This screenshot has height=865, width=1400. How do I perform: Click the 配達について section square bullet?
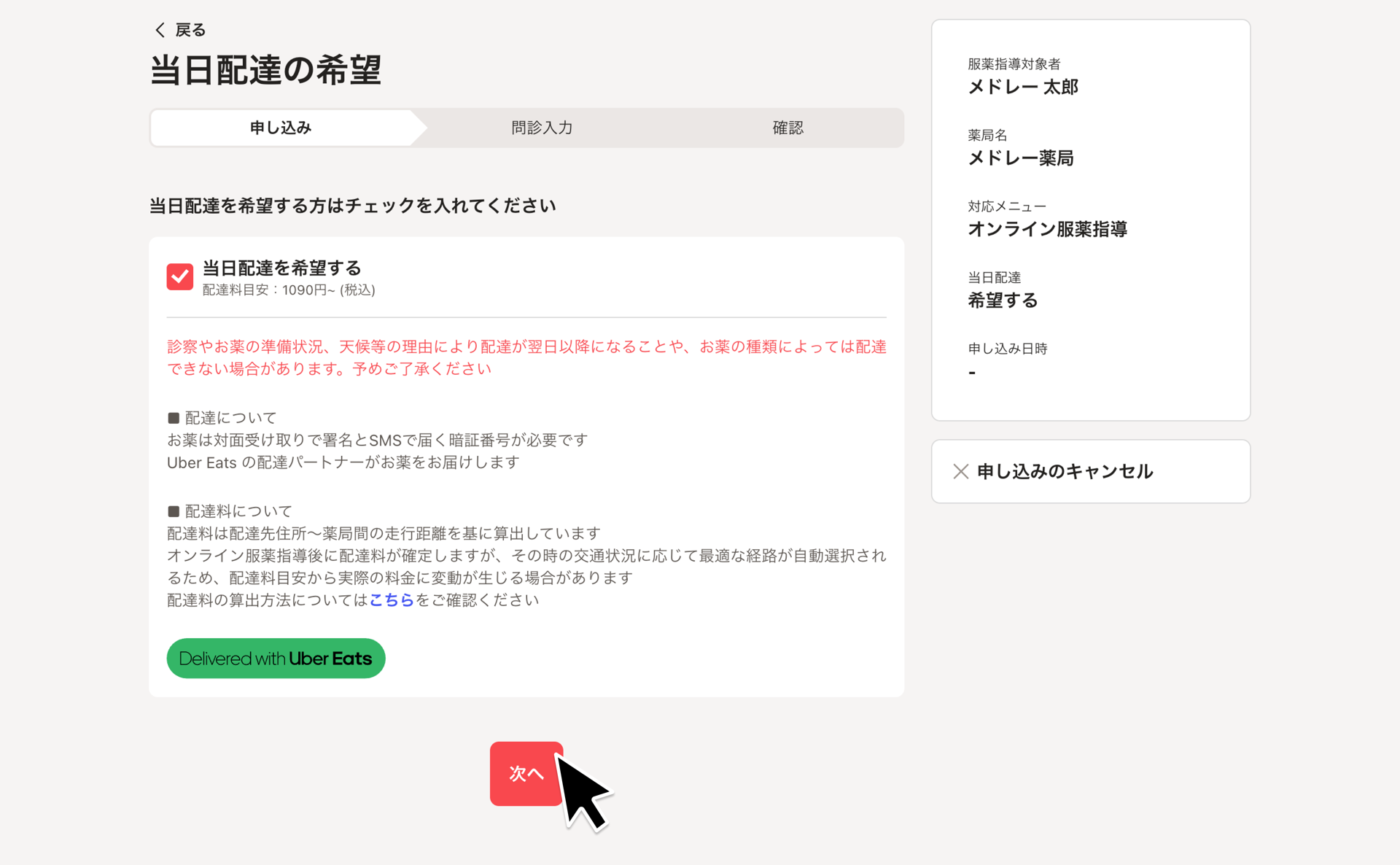[x=174, y=418]
